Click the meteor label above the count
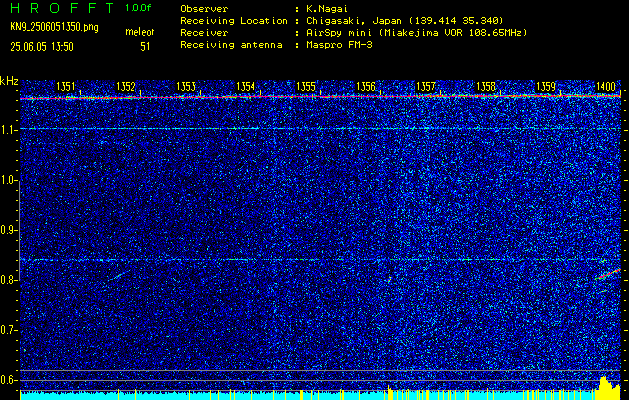This screenshot has width=629, height=400. [x=140, y=32]
